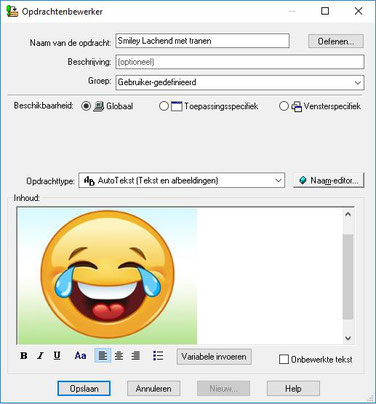Maximize the Opdrachtenbewerker window

[325, 11]
